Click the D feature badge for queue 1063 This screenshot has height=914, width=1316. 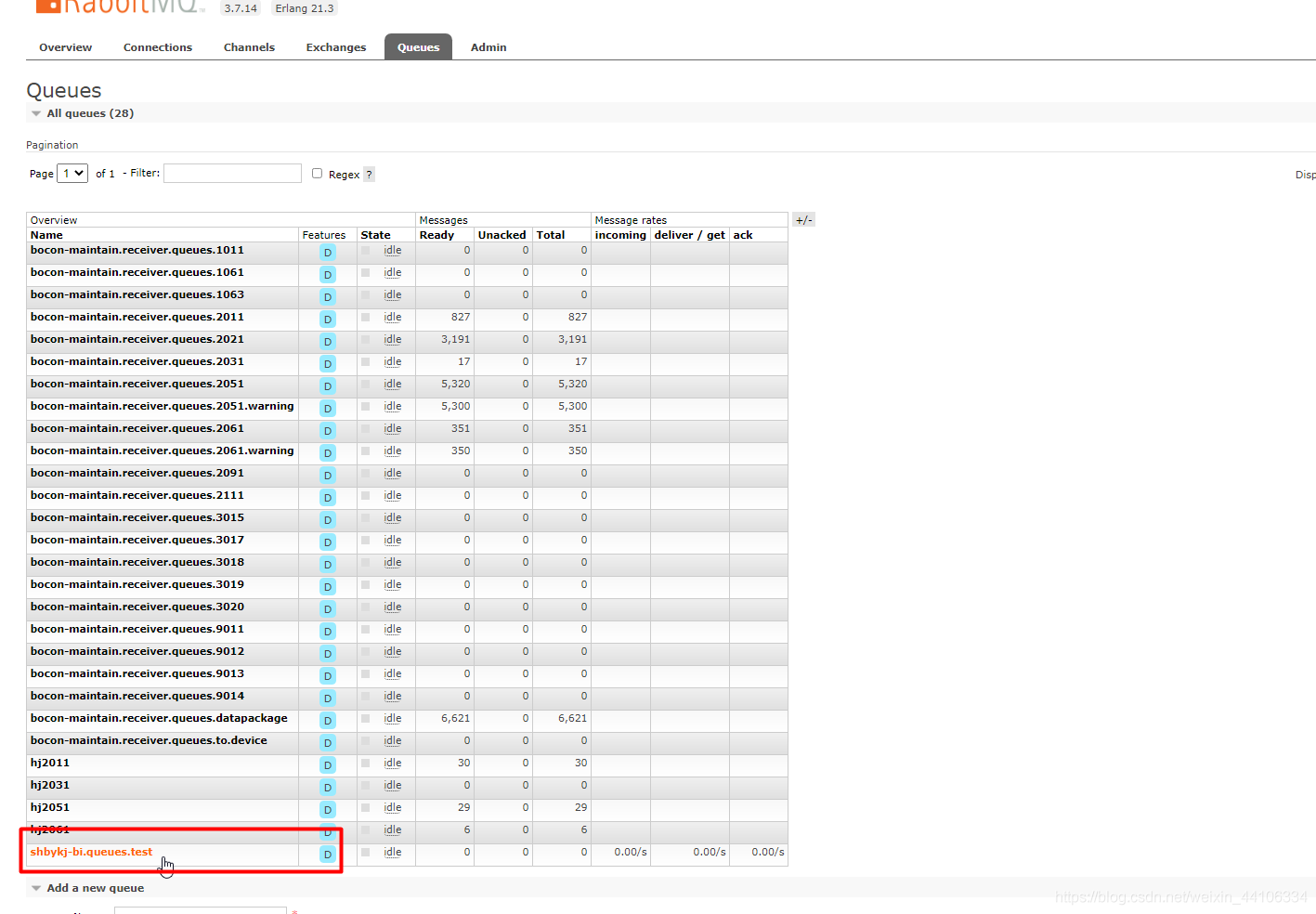[x=328, y=297]
